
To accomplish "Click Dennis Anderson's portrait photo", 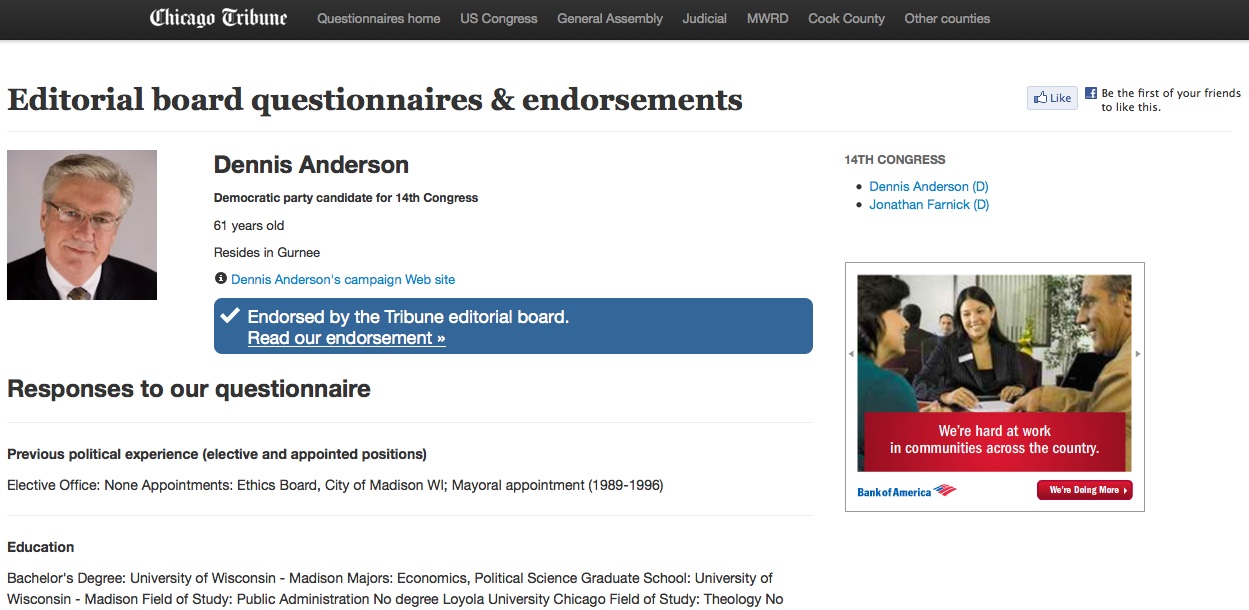I will pyautogui.click(x=82, y=225).
